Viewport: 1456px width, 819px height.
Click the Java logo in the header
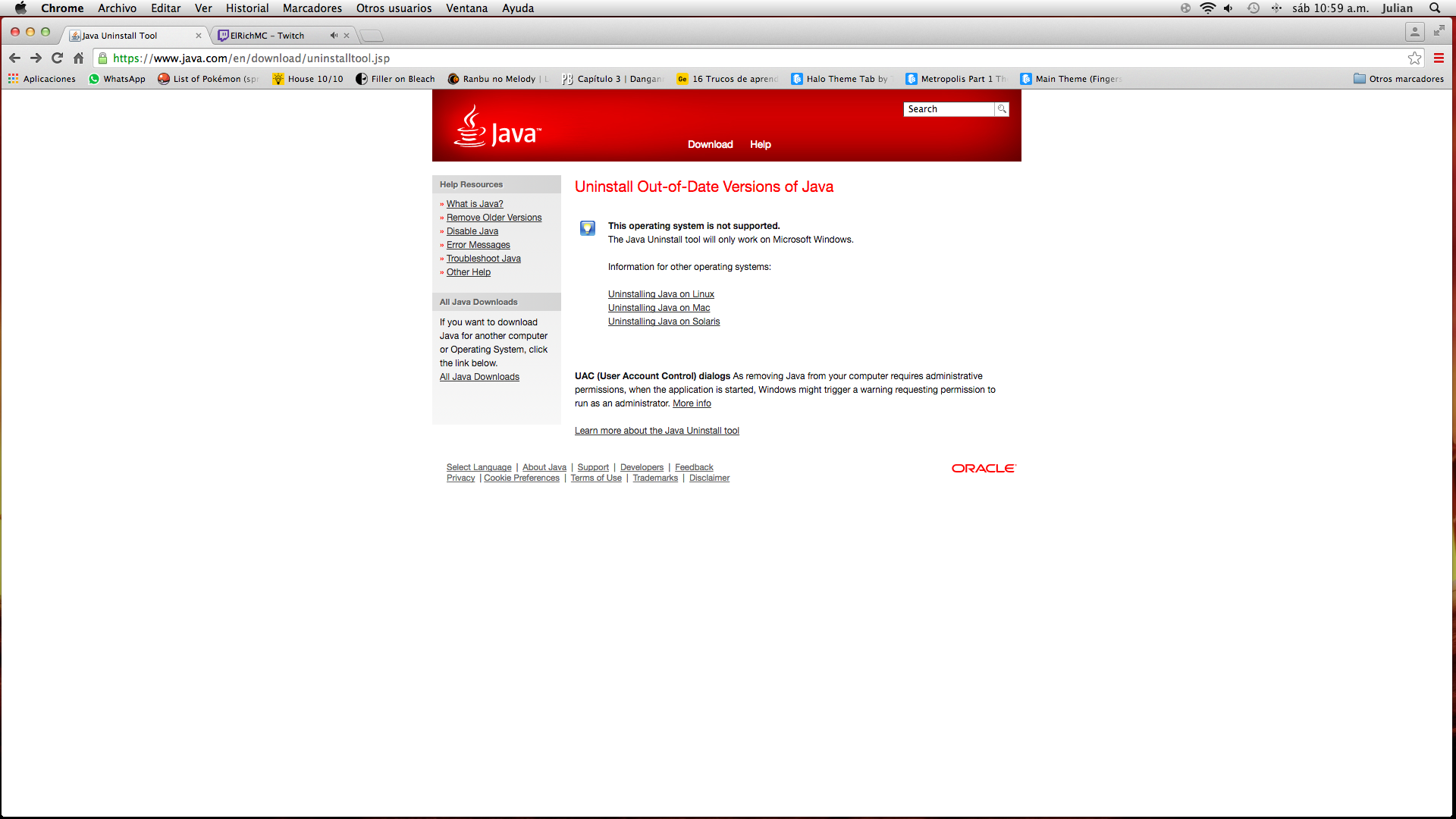[x=497, y=127]
